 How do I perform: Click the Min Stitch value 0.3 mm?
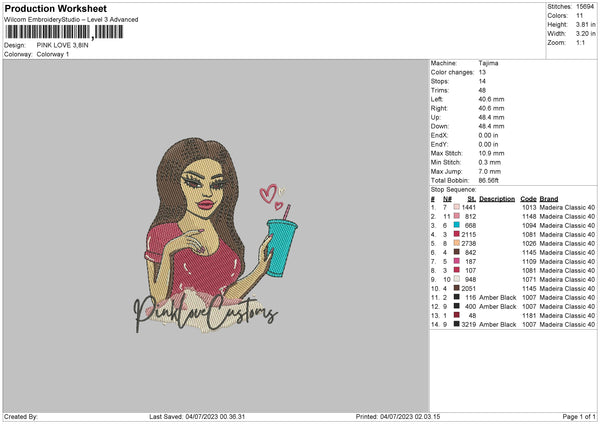click(x=490, y=162)
